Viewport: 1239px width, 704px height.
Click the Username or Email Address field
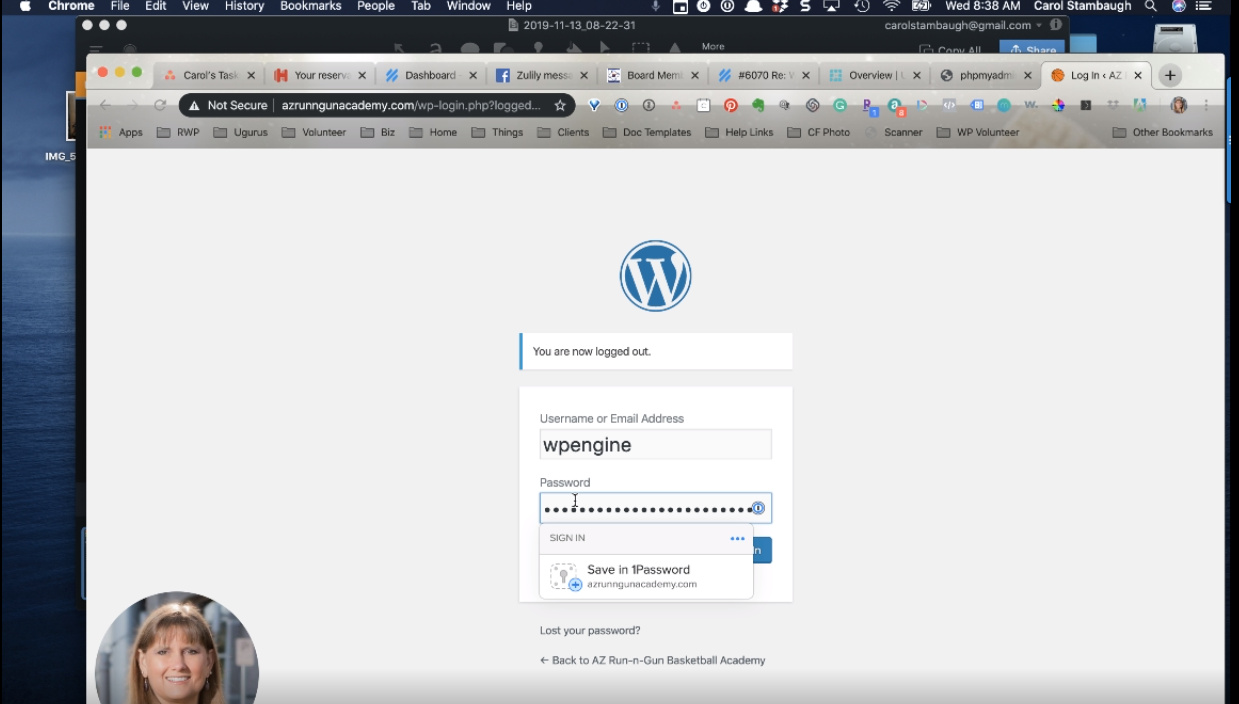655,445
